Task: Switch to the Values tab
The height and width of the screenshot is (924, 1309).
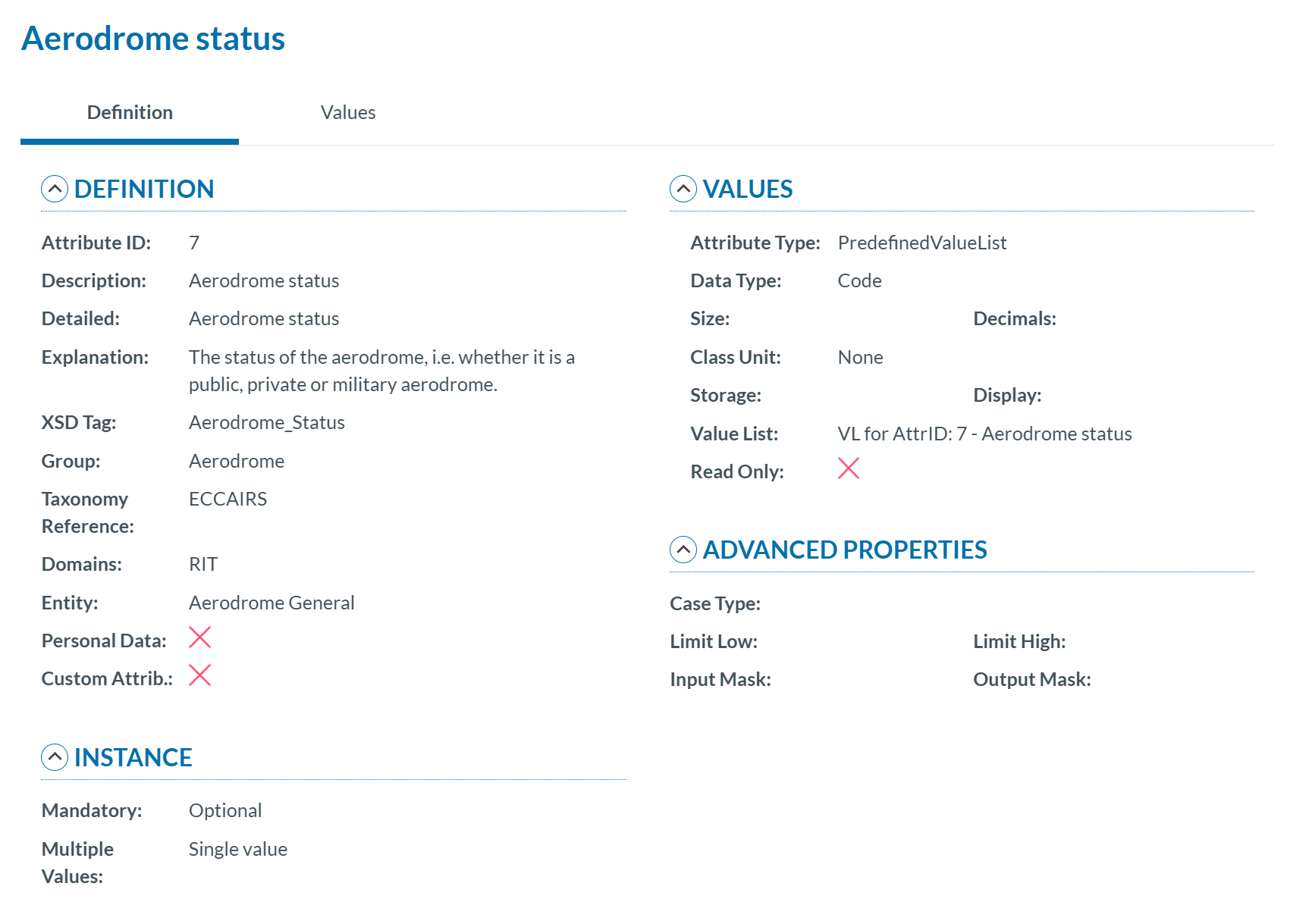Action: coord(347,112)
